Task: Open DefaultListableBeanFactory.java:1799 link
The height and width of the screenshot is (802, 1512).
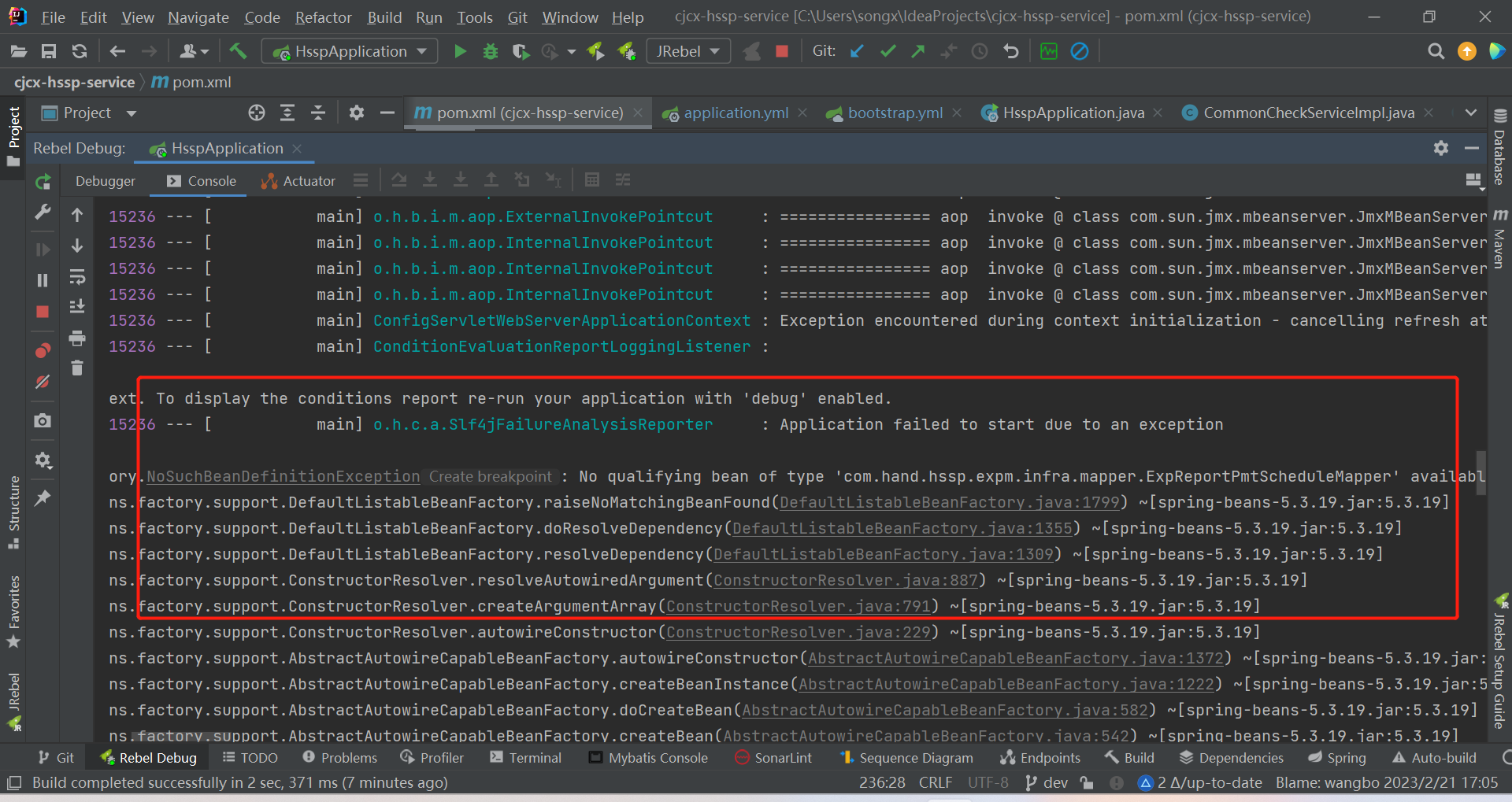Action: tap(950, 502)
